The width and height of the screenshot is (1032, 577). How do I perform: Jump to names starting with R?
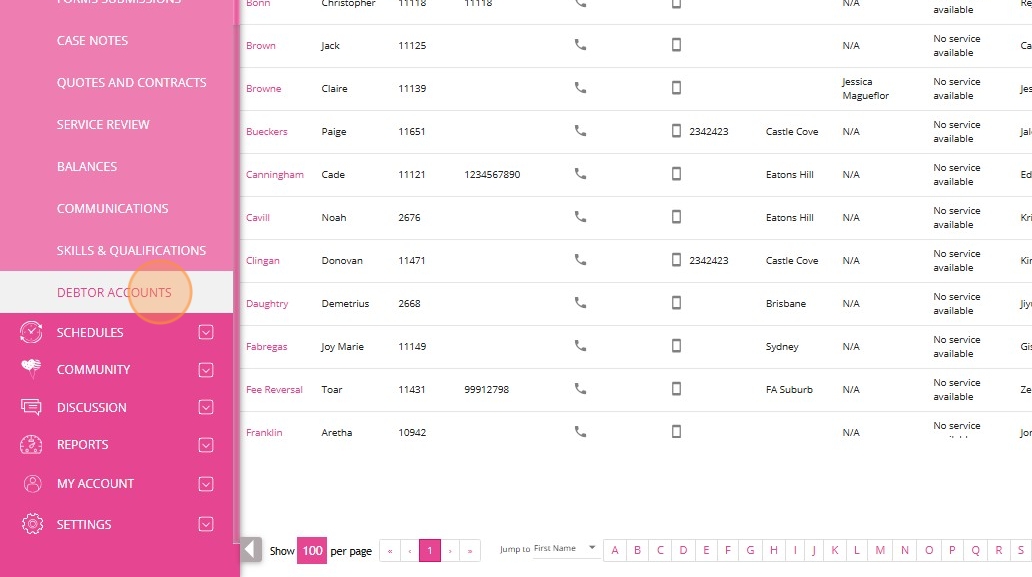click(x=998, y=550)
